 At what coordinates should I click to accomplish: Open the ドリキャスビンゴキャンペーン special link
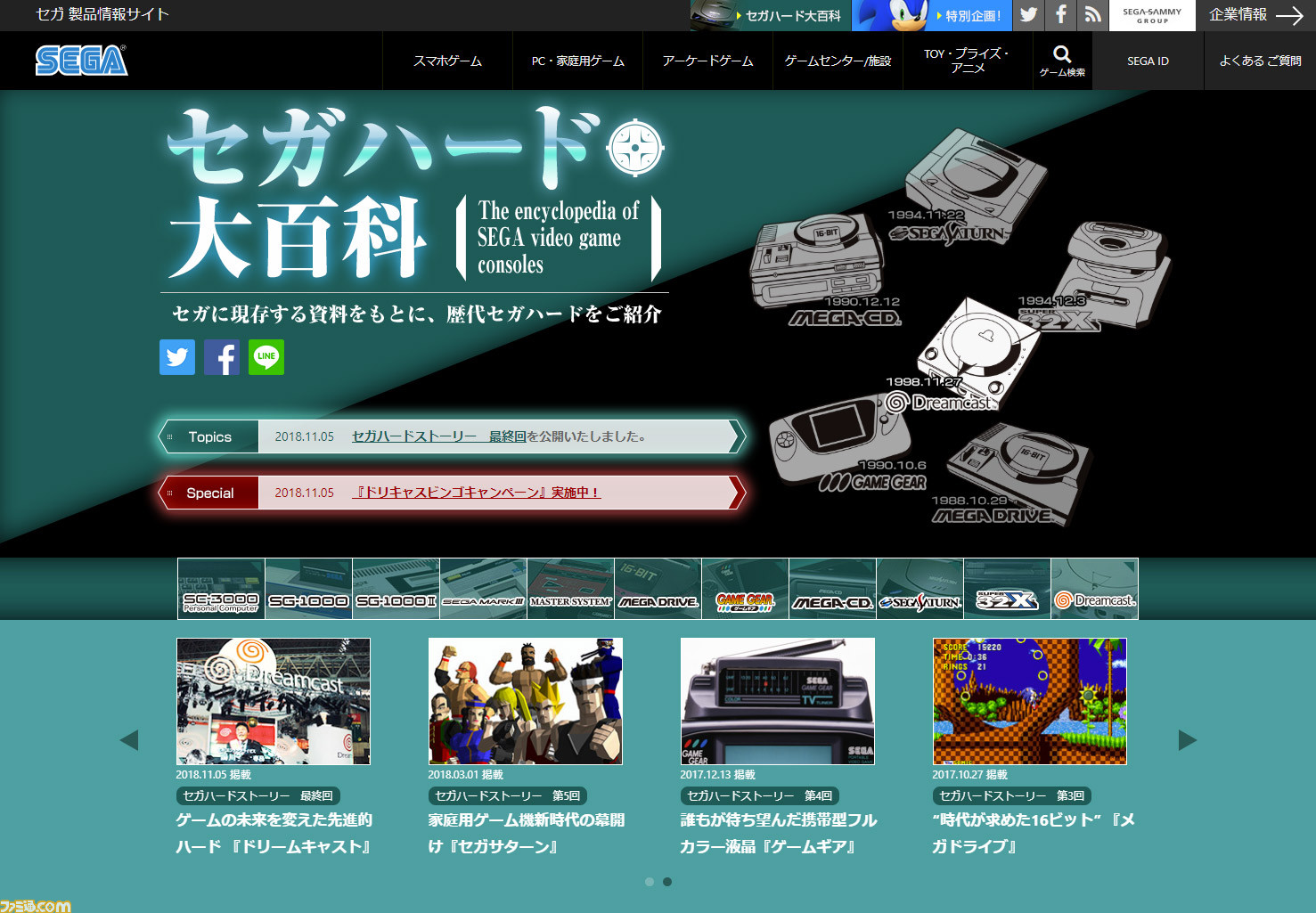[x=476, y=493]
